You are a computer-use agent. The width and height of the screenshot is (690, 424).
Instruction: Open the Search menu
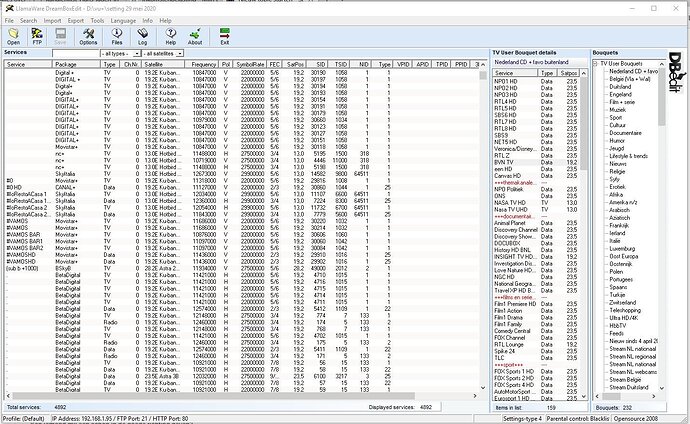click(x=29, y=21)
